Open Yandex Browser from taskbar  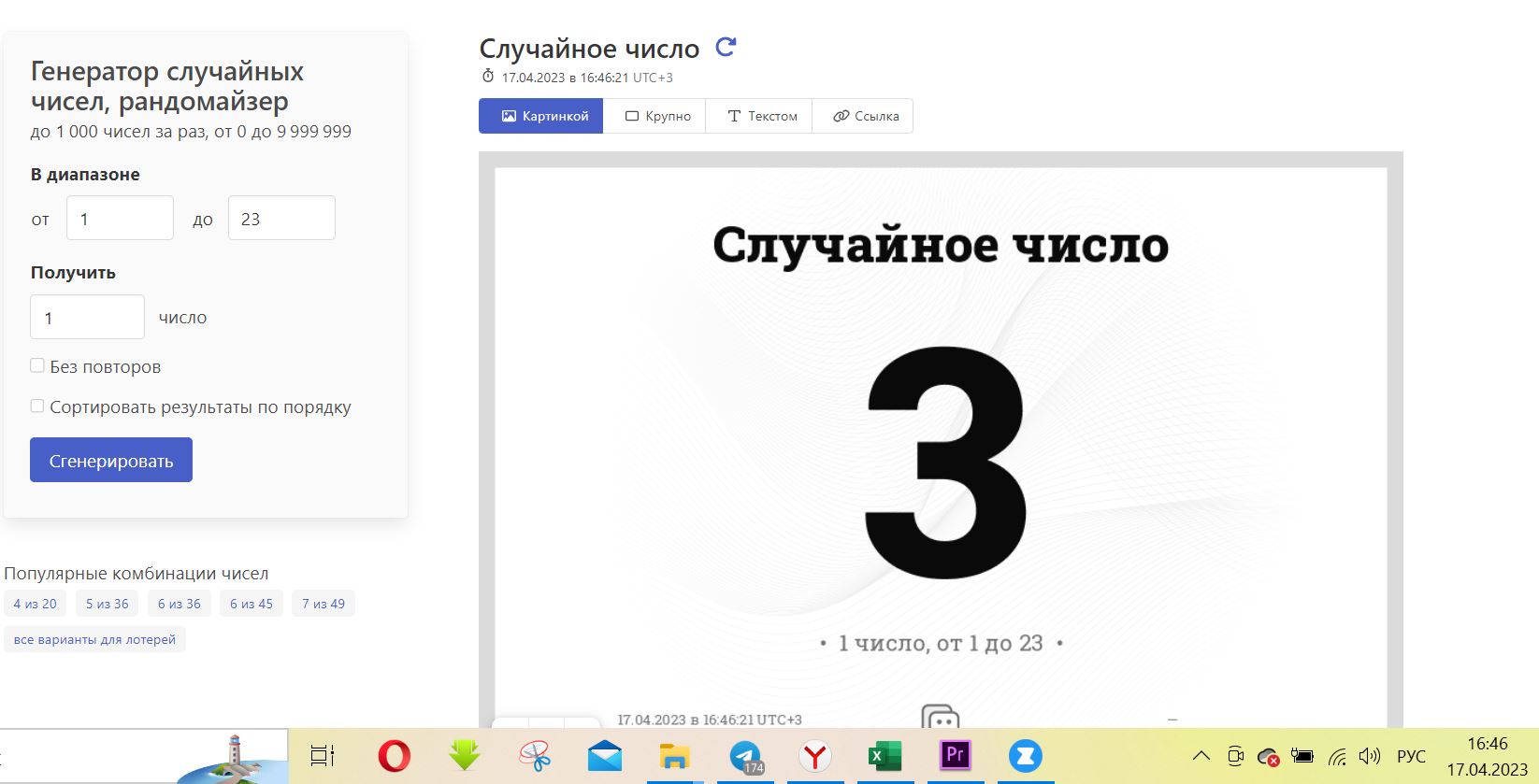(815, 756)
